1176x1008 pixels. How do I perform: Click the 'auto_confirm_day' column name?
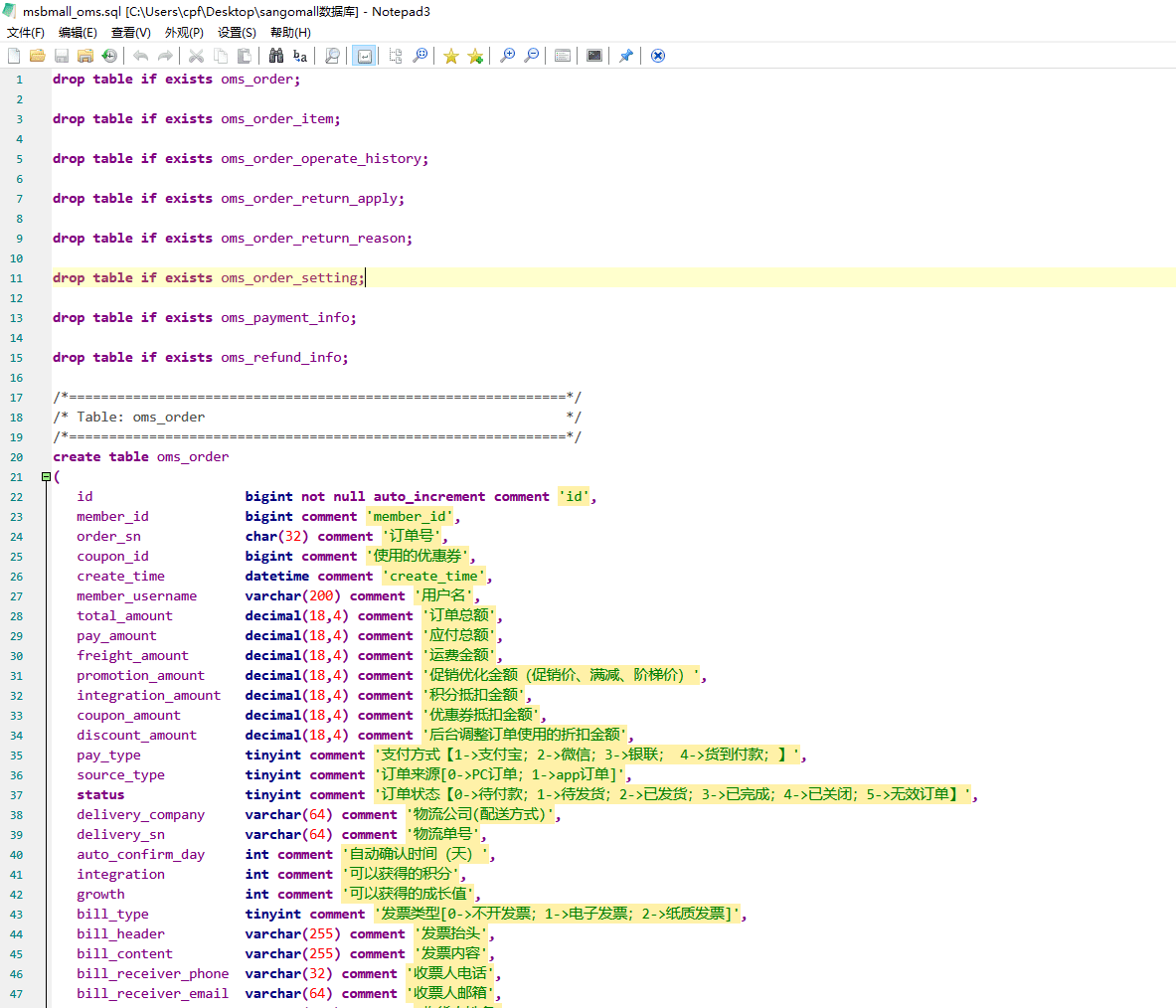[x=140, y=854]
